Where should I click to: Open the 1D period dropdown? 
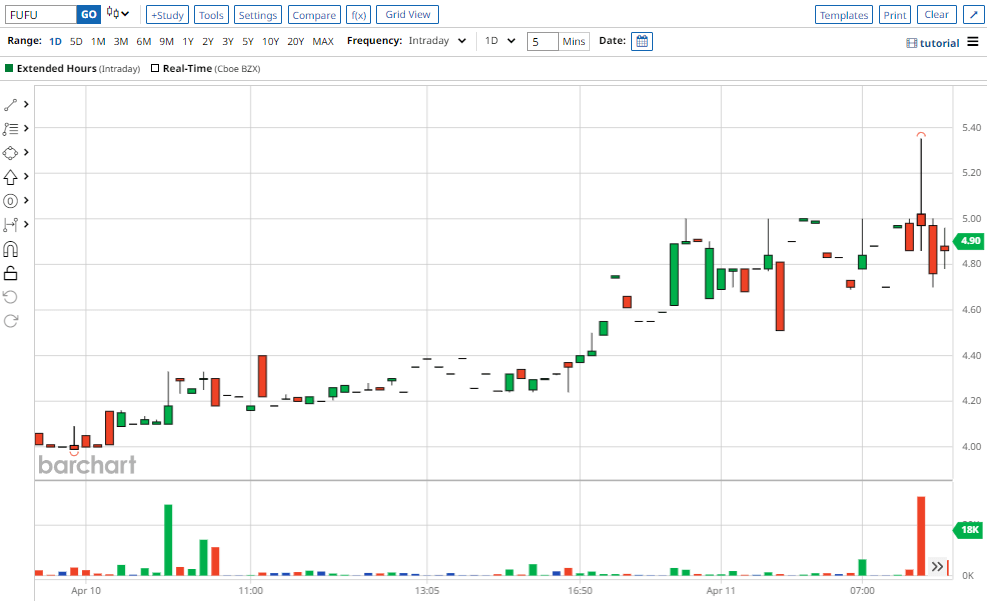click(500, 41)
